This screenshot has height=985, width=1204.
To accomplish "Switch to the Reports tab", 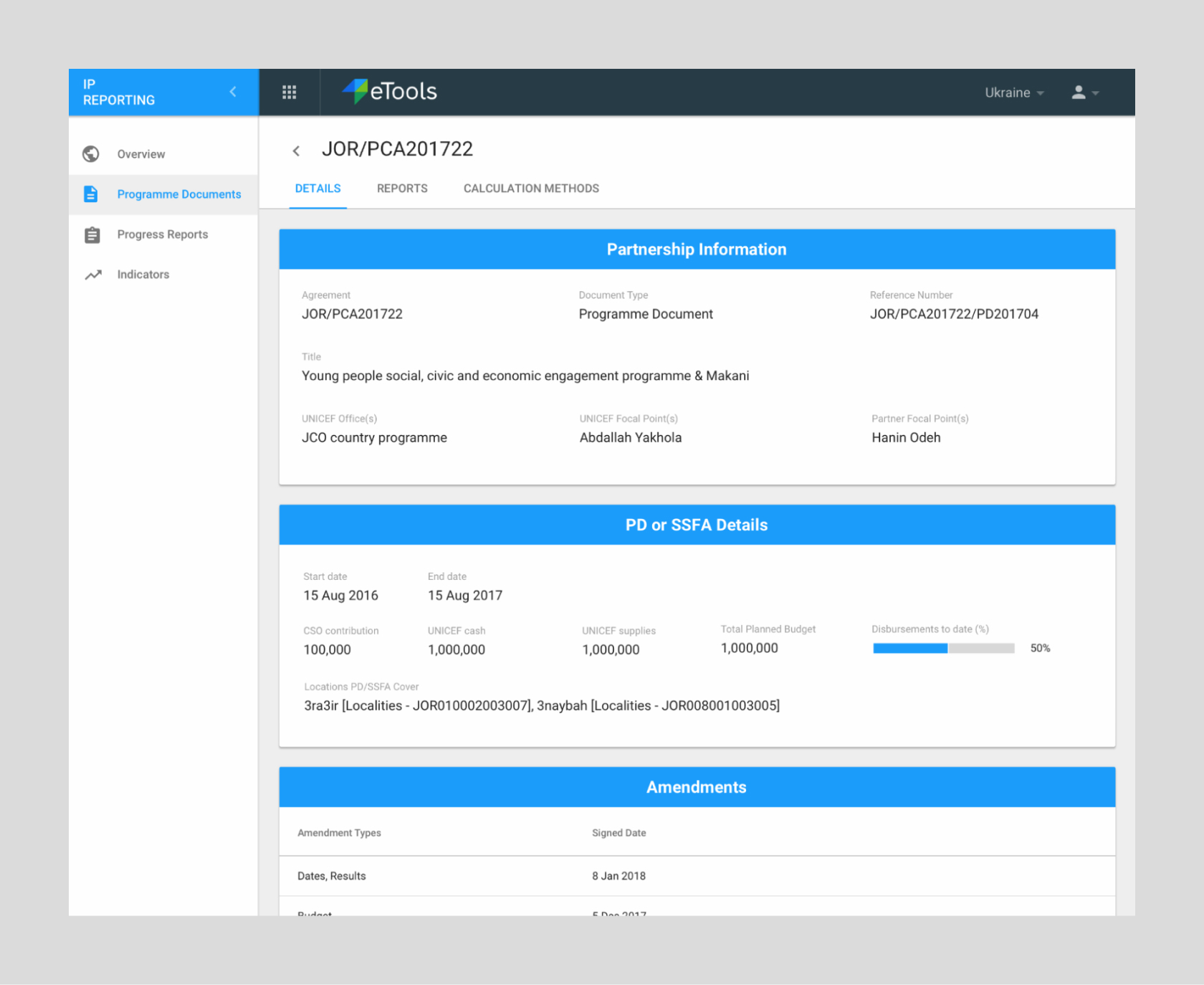I will point(402,189).
